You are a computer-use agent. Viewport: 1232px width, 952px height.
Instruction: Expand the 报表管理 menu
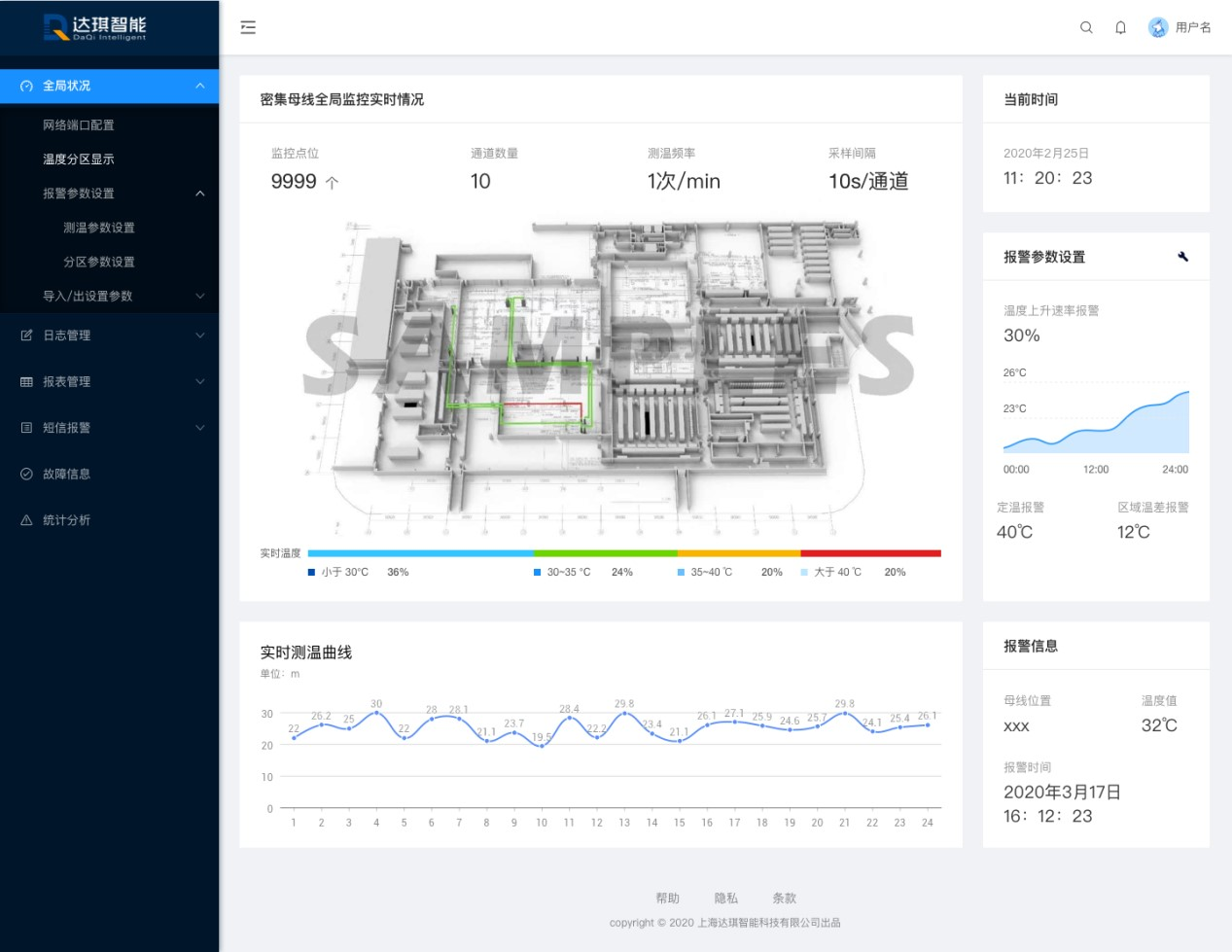(199, 381)
